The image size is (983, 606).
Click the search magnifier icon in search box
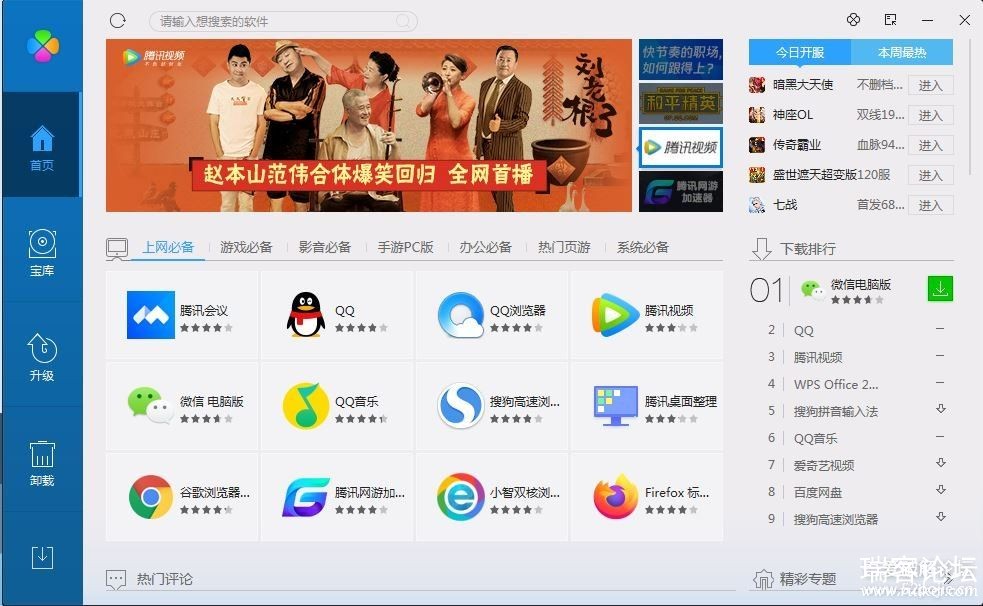(404, 21)
